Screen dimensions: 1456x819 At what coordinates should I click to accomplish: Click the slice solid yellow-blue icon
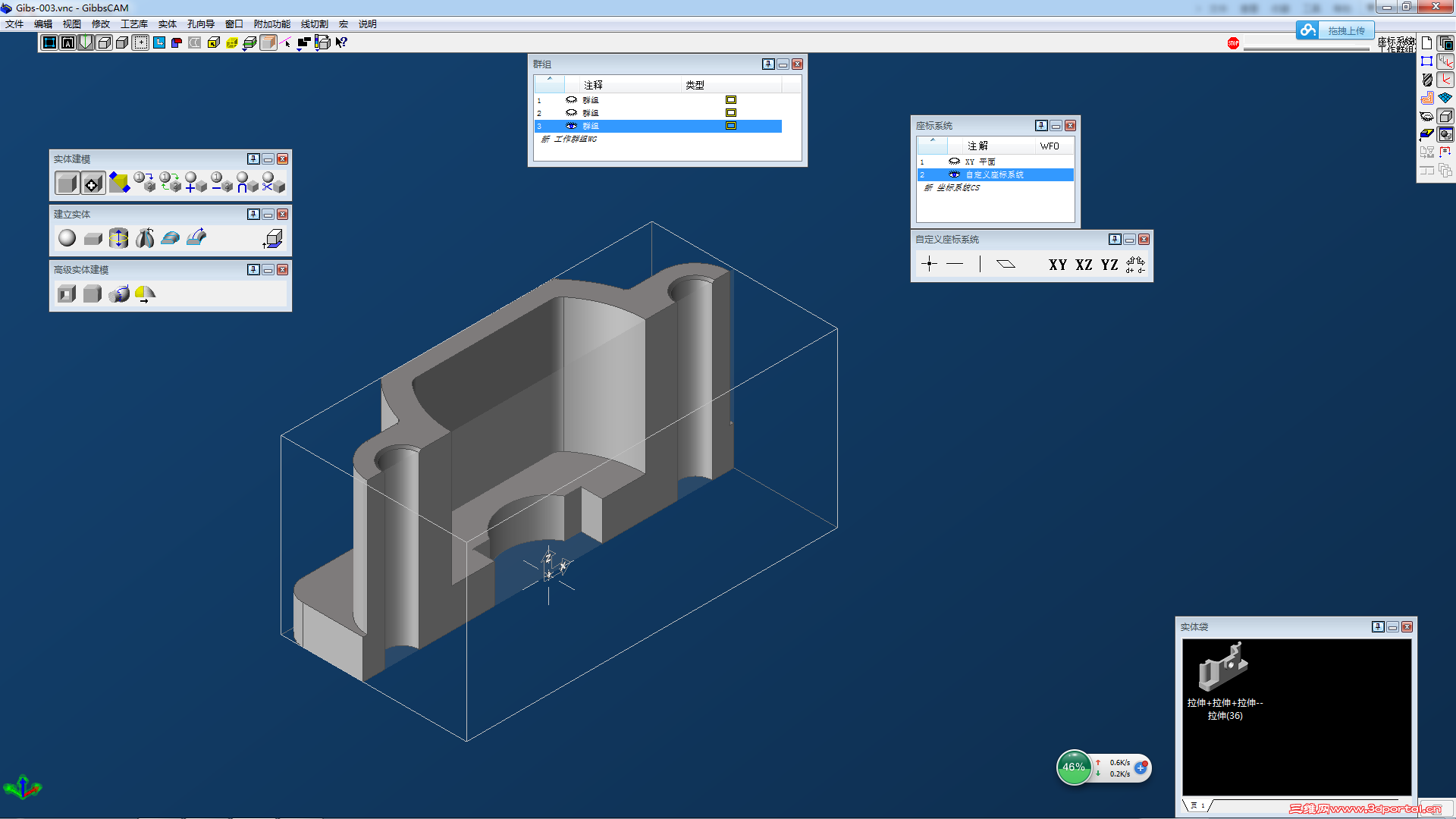pyautogui.click(x=119, y=183)
